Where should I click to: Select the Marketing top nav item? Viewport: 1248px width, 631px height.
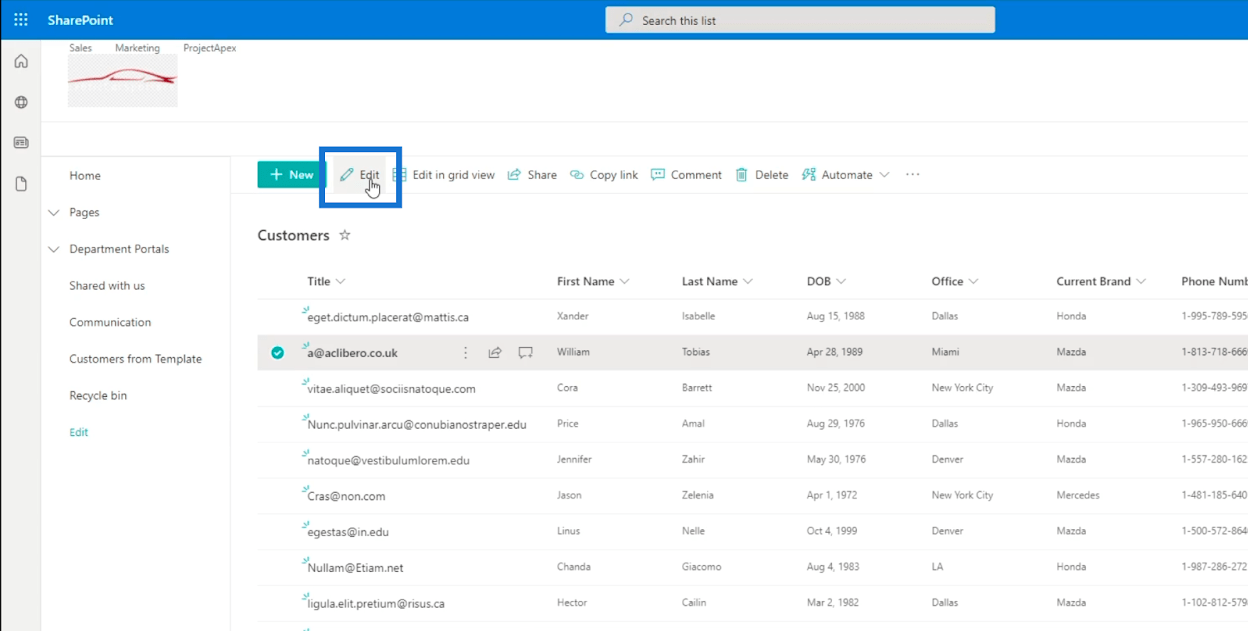137,48
